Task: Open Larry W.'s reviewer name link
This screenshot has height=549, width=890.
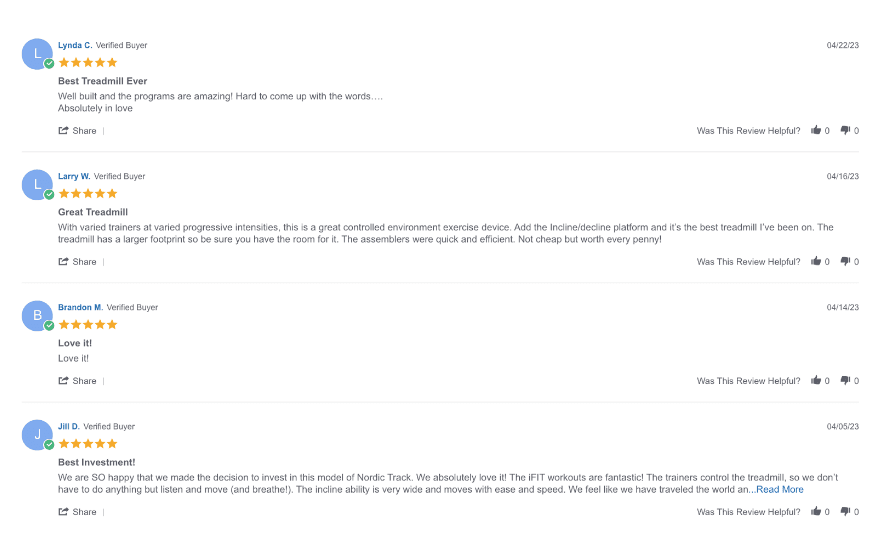Action: [74, 176]
